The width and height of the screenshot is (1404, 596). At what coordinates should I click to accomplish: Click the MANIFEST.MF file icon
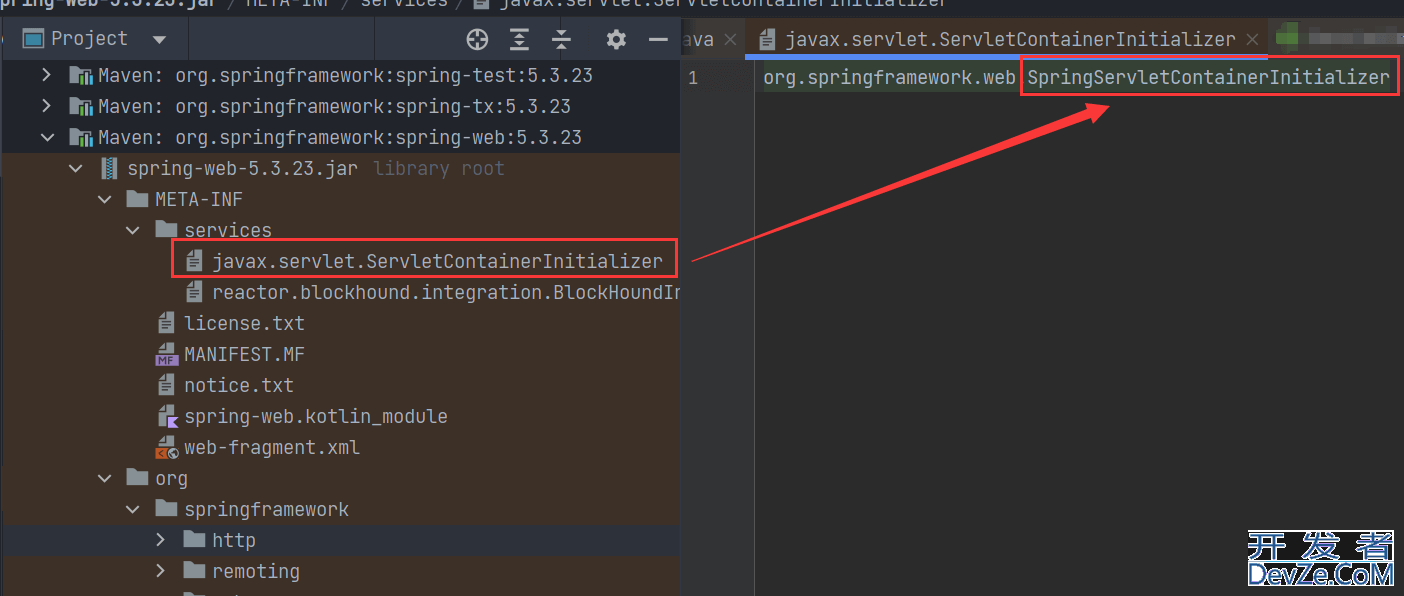166,354
